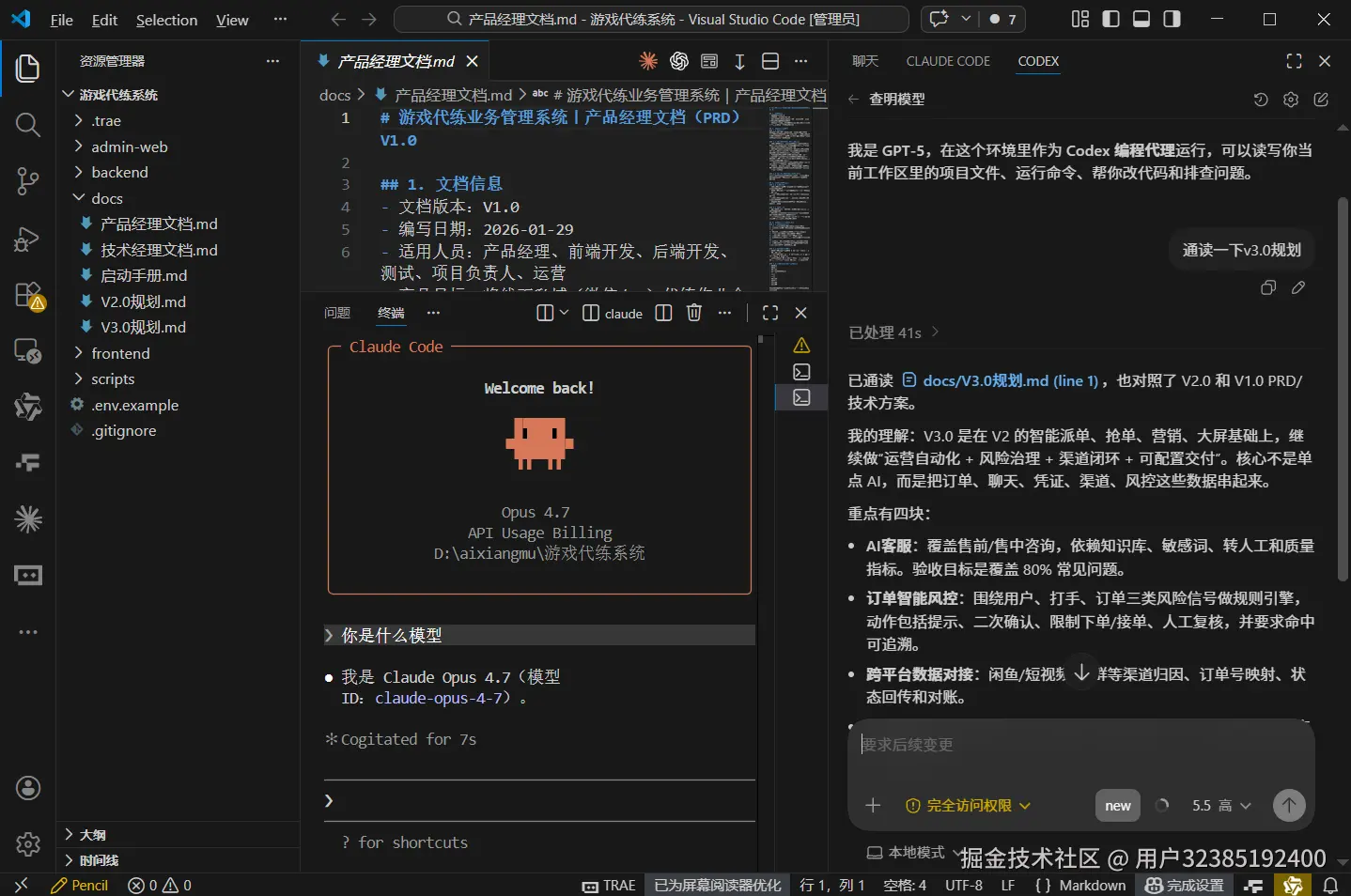Click Codex conversation vertical scrollbar

coord(1343,390)
